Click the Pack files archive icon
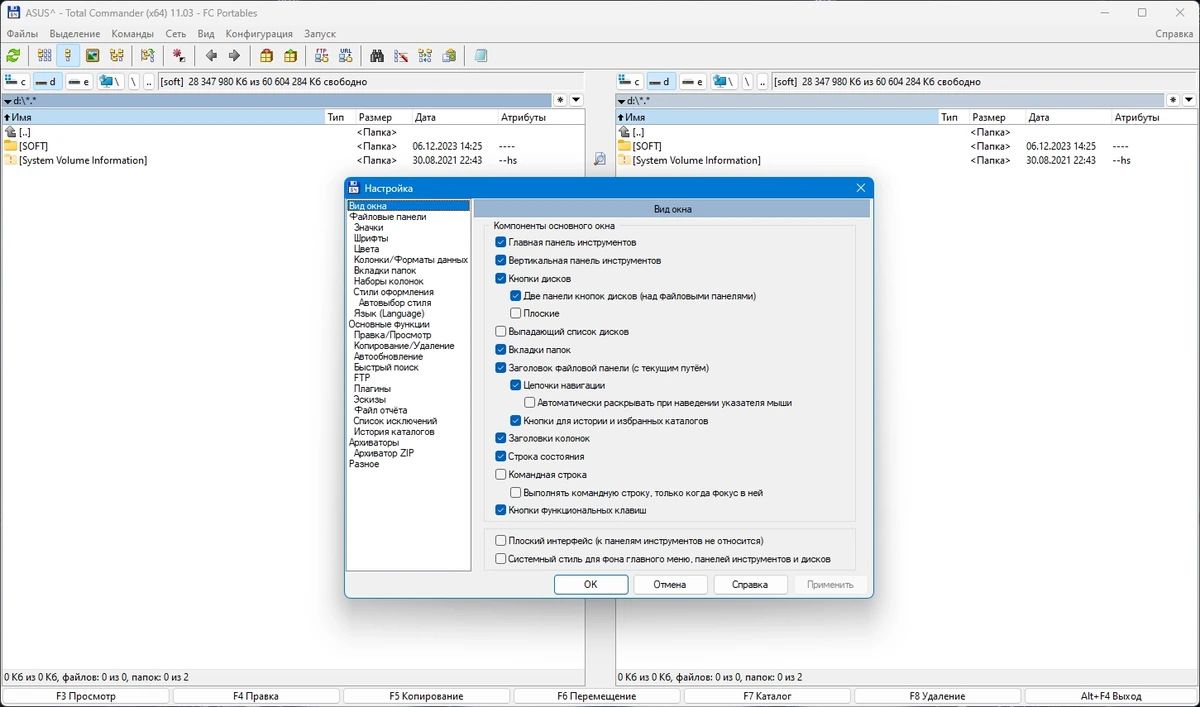 (266, 56)
